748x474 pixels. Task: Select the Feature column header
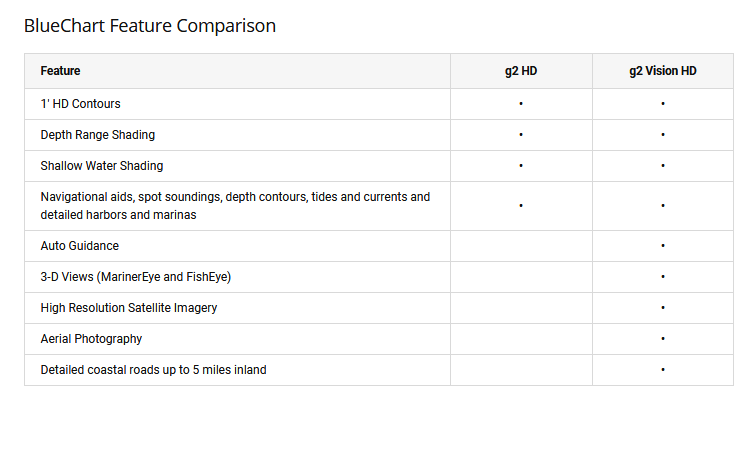(61, 71)
